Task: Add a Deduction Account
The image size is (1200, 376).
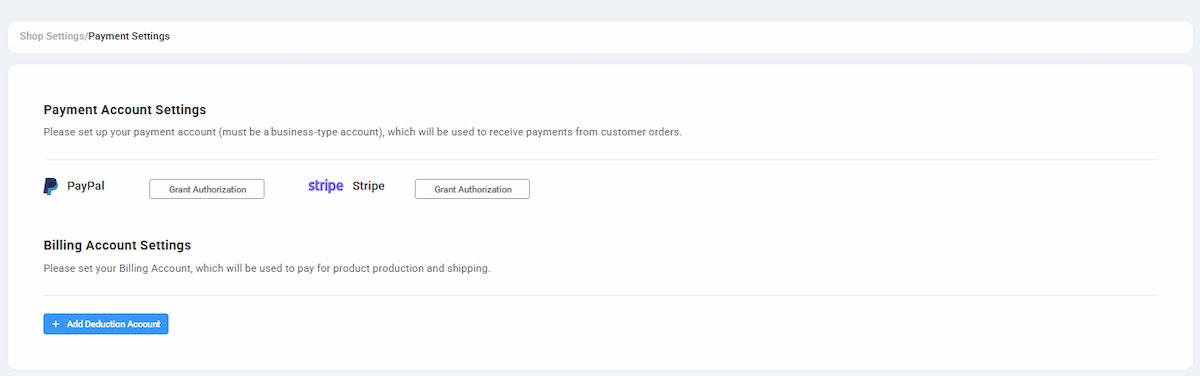Action: click(x=106, y=324)
